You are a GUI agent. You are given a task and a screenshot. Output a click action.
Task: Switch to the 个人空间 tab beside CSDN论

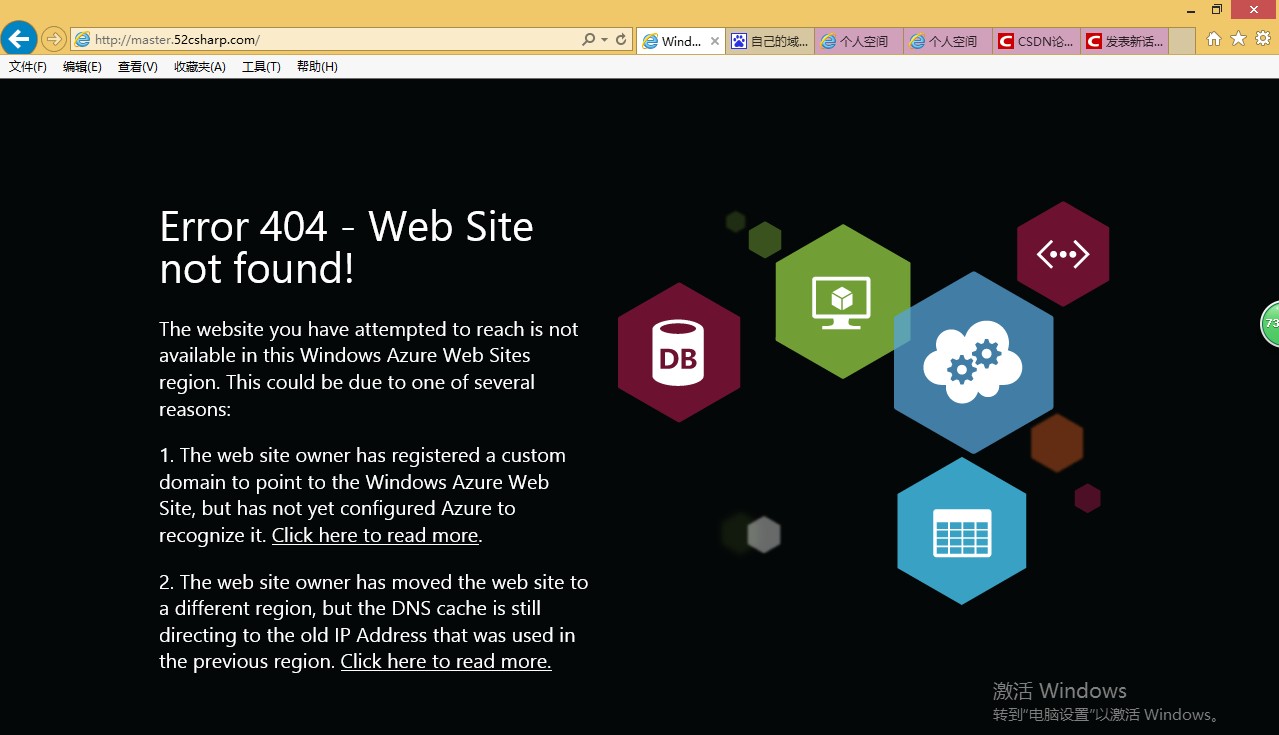(948, 41)
